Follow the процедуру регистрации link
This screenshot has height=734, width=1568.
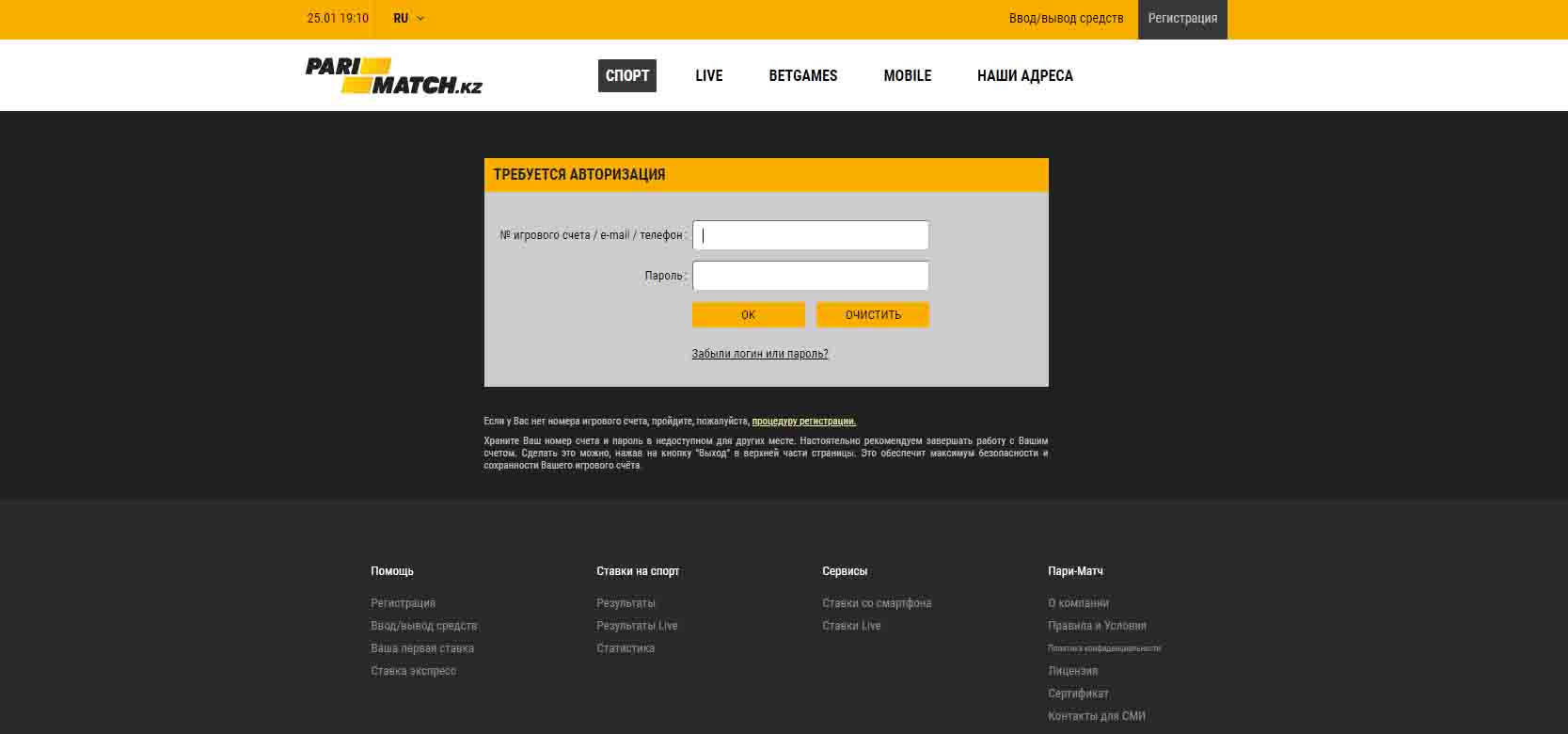tap(803, 422)
